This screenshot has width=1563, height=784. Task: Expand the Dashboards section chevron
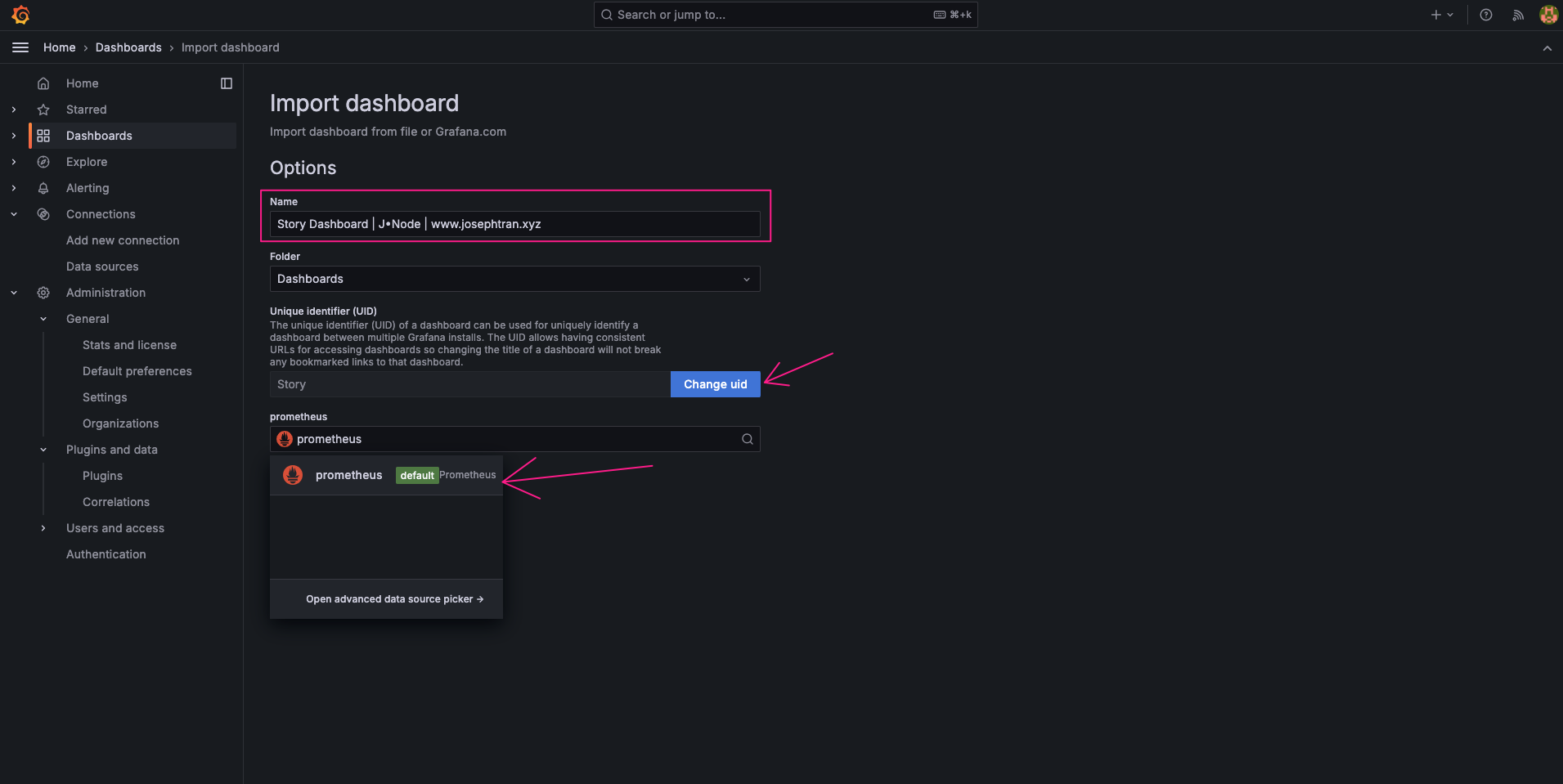click(14, 136)
